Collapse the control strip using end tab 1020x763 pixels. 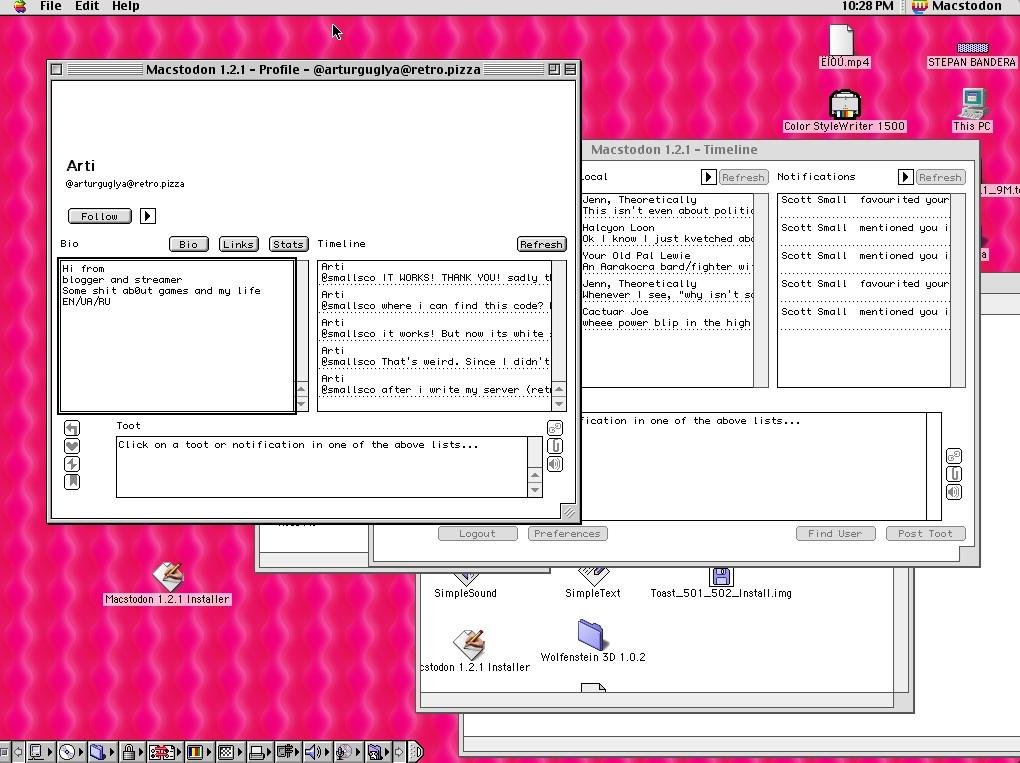click(x=417, y=753)
